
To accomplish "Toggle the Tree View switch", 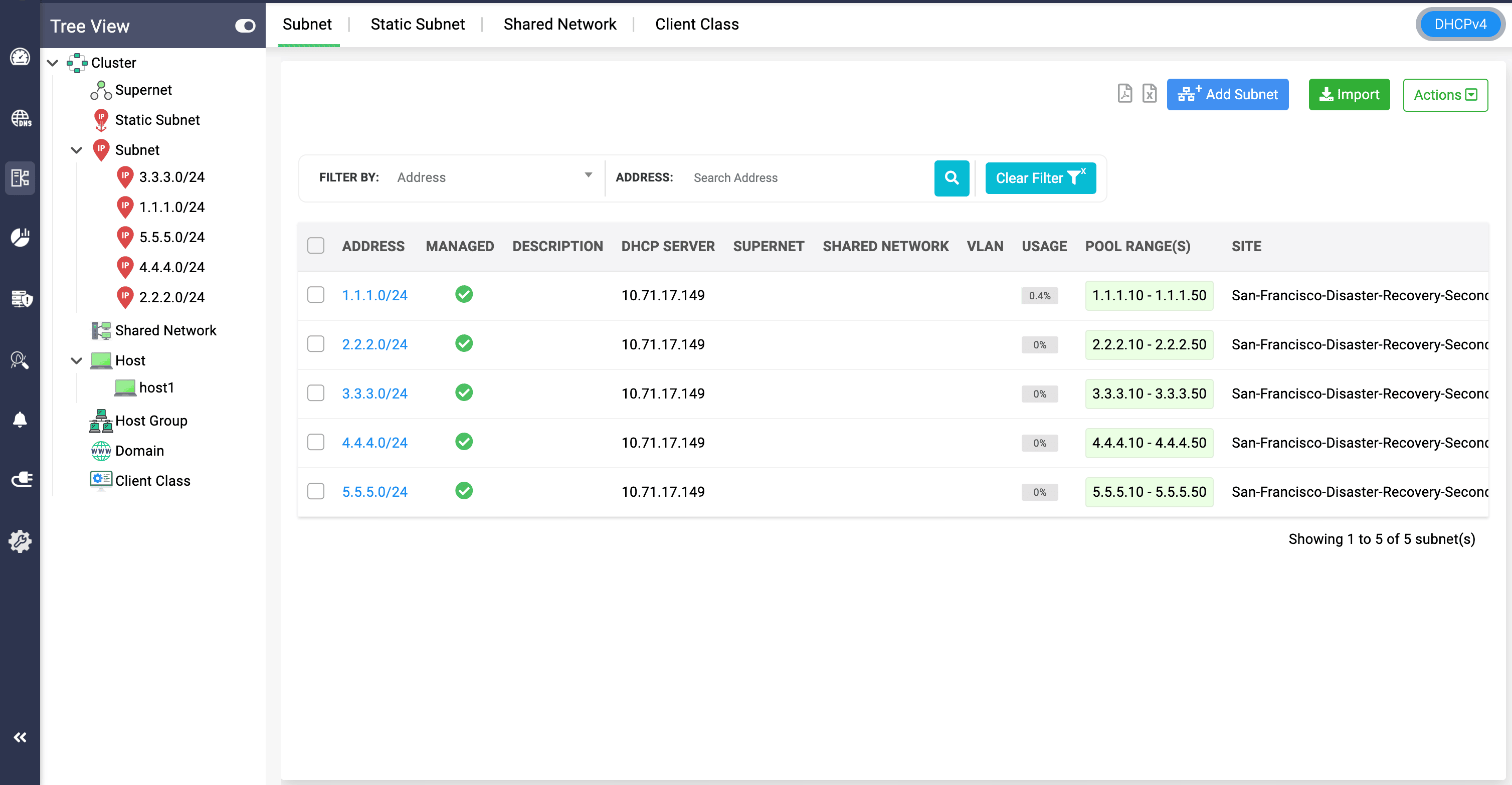I will point(245,26).
